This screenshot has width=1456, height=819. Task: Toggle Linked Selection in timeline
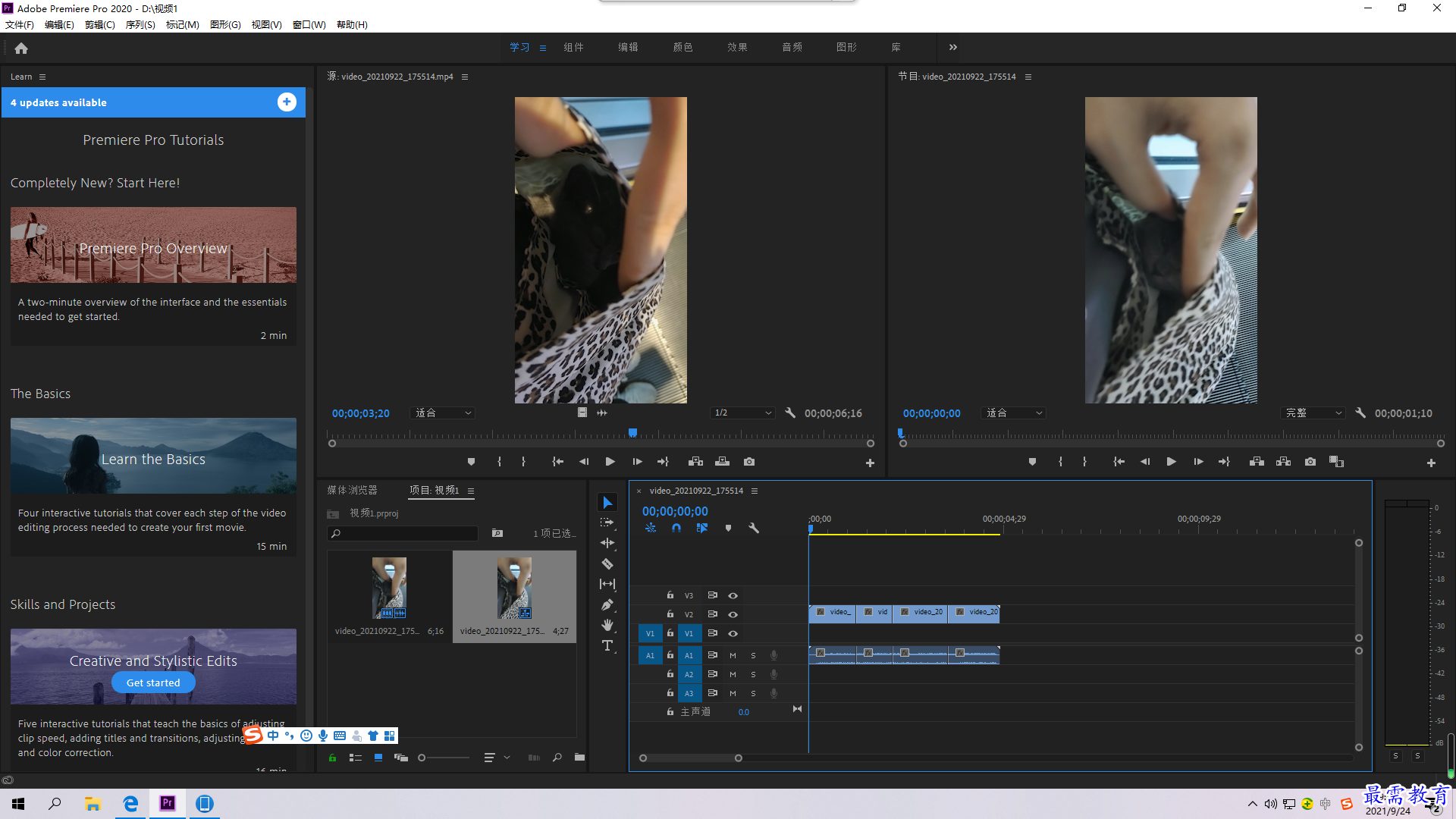pos(702,528)
